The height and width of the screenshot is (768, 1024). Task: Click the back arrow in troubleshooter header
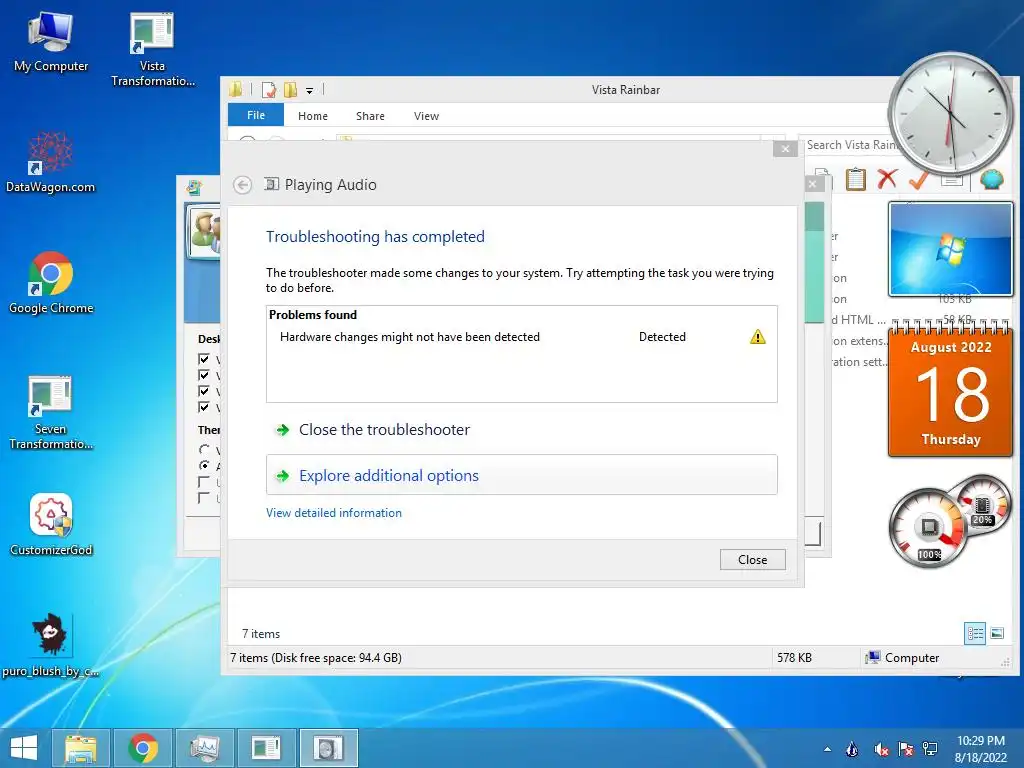(x=242, y=185)
